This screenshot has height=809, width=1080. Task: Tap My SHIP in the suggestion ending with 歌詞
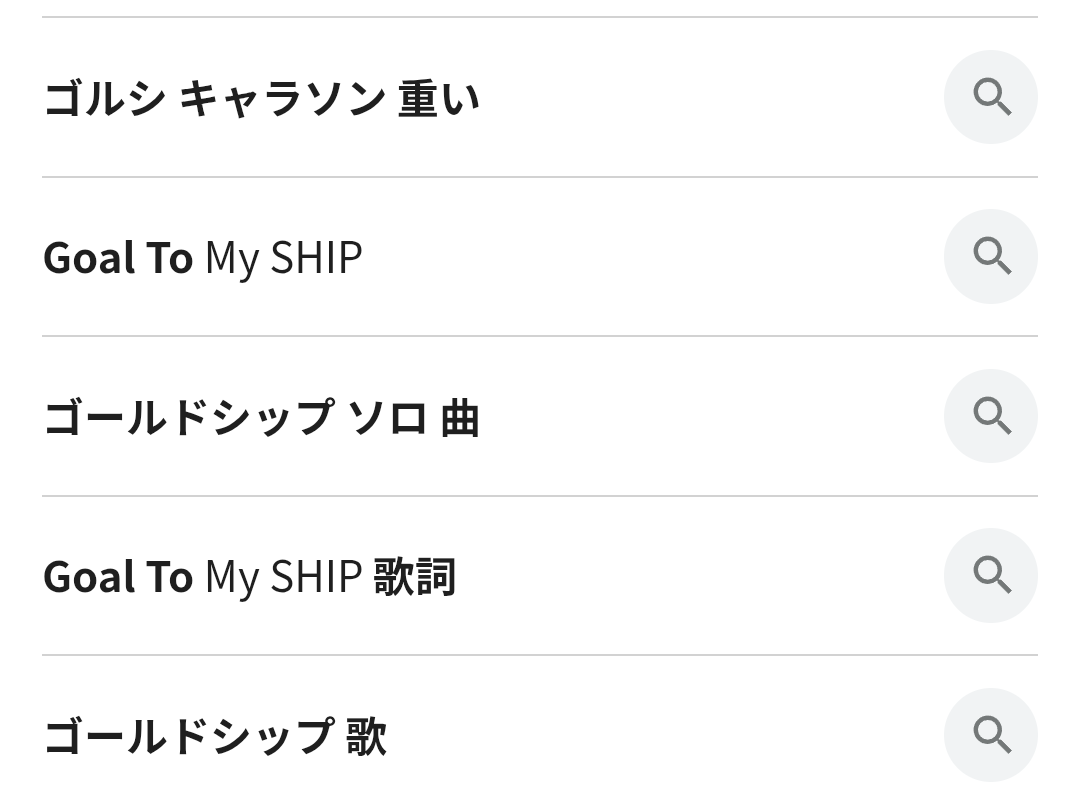click(283, 577)
